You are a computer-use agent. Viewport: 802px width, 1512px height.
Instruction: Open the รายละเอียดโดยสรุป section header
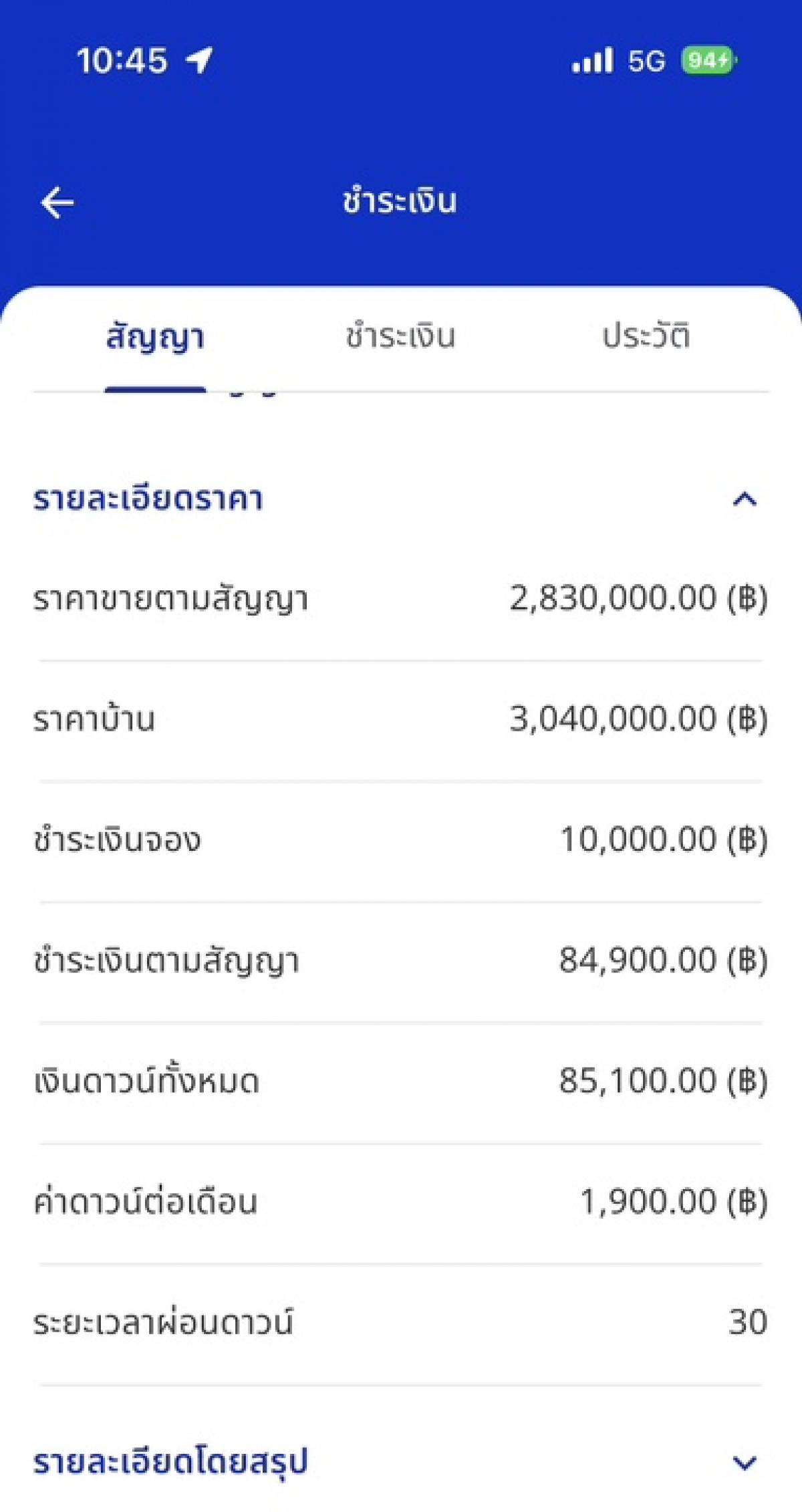170,1462
